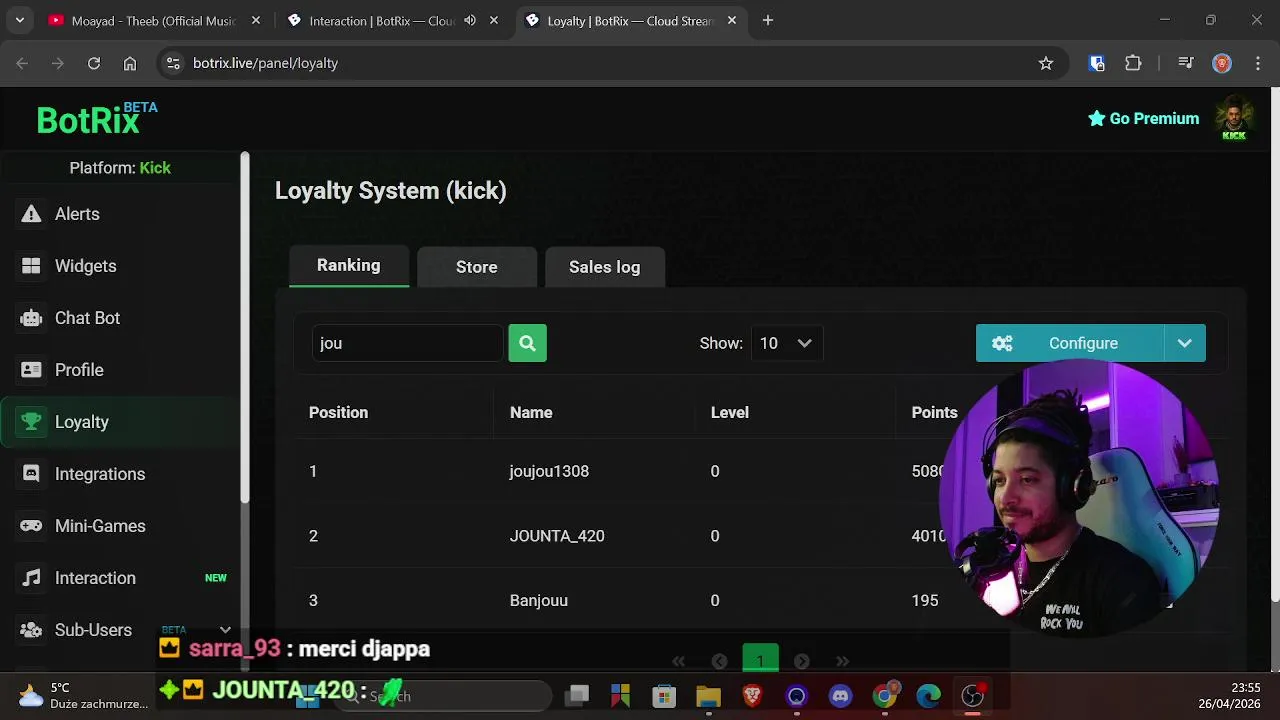Expand the Configure dropdown arrow
Viewport: 1280px width, 720px height.
coord(1185,343)
